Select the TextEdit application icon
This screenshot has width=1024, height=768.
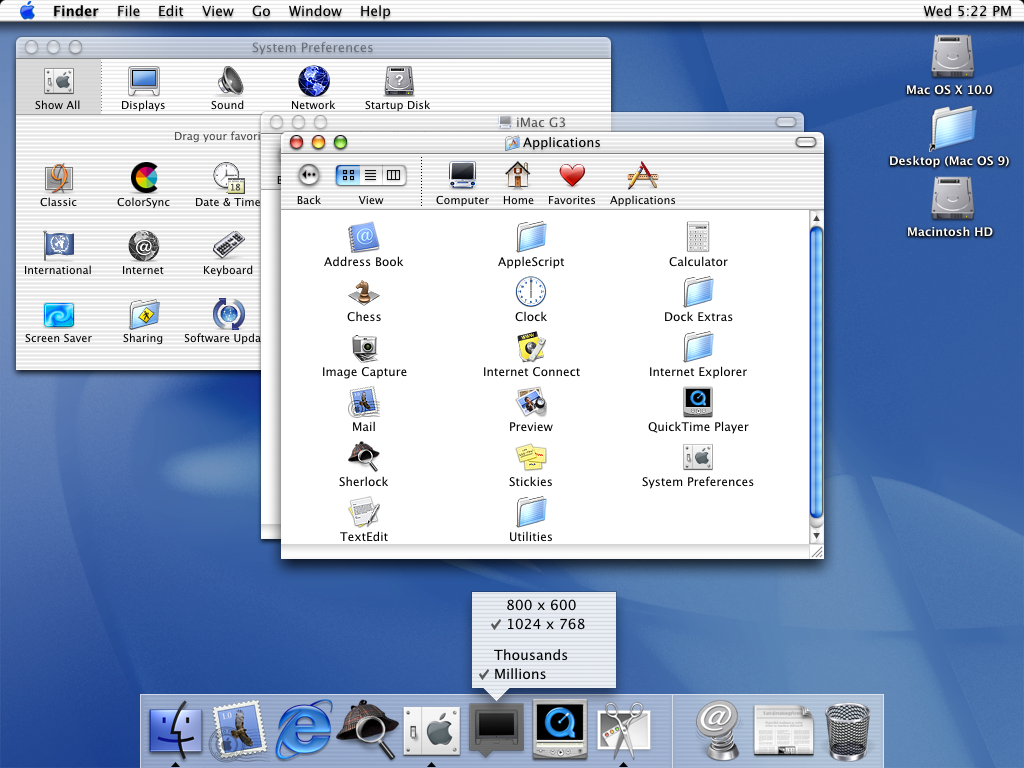pos(364,512)
